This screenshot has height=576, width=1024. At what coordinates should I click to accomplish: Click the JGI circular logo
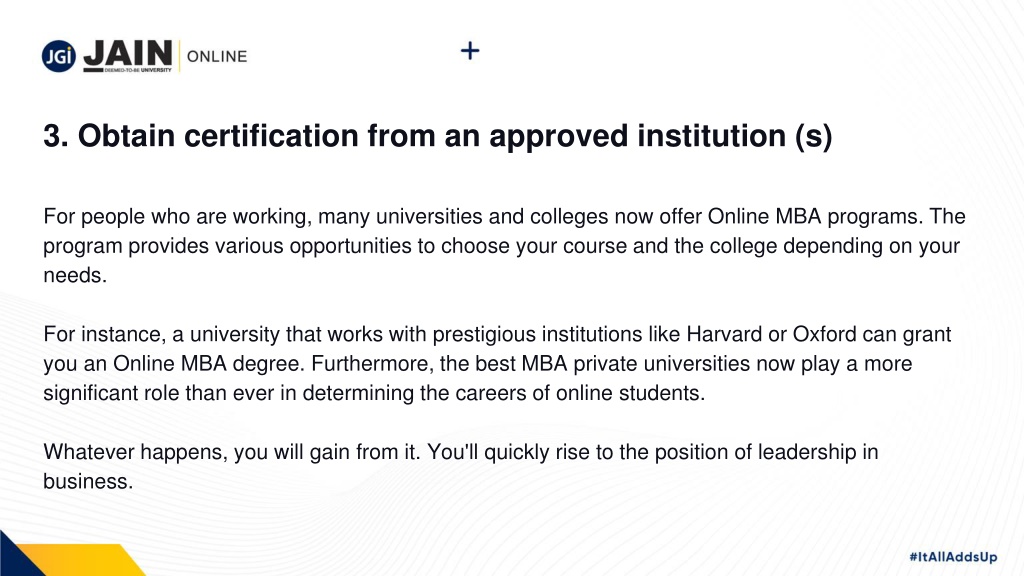59,56
